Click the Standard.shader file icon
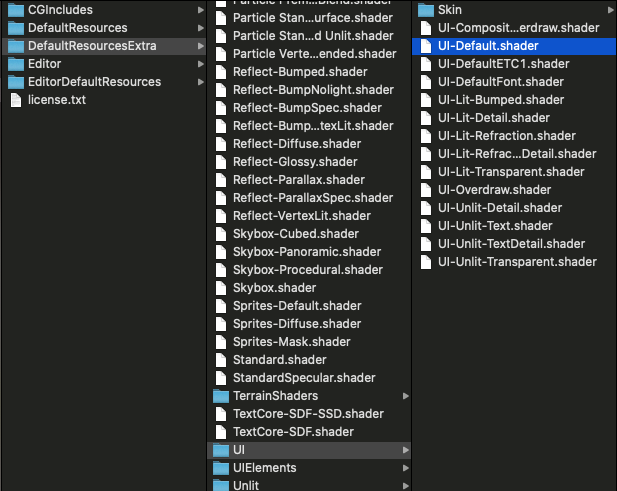617x491 pixels. click(x=221, y=360)
